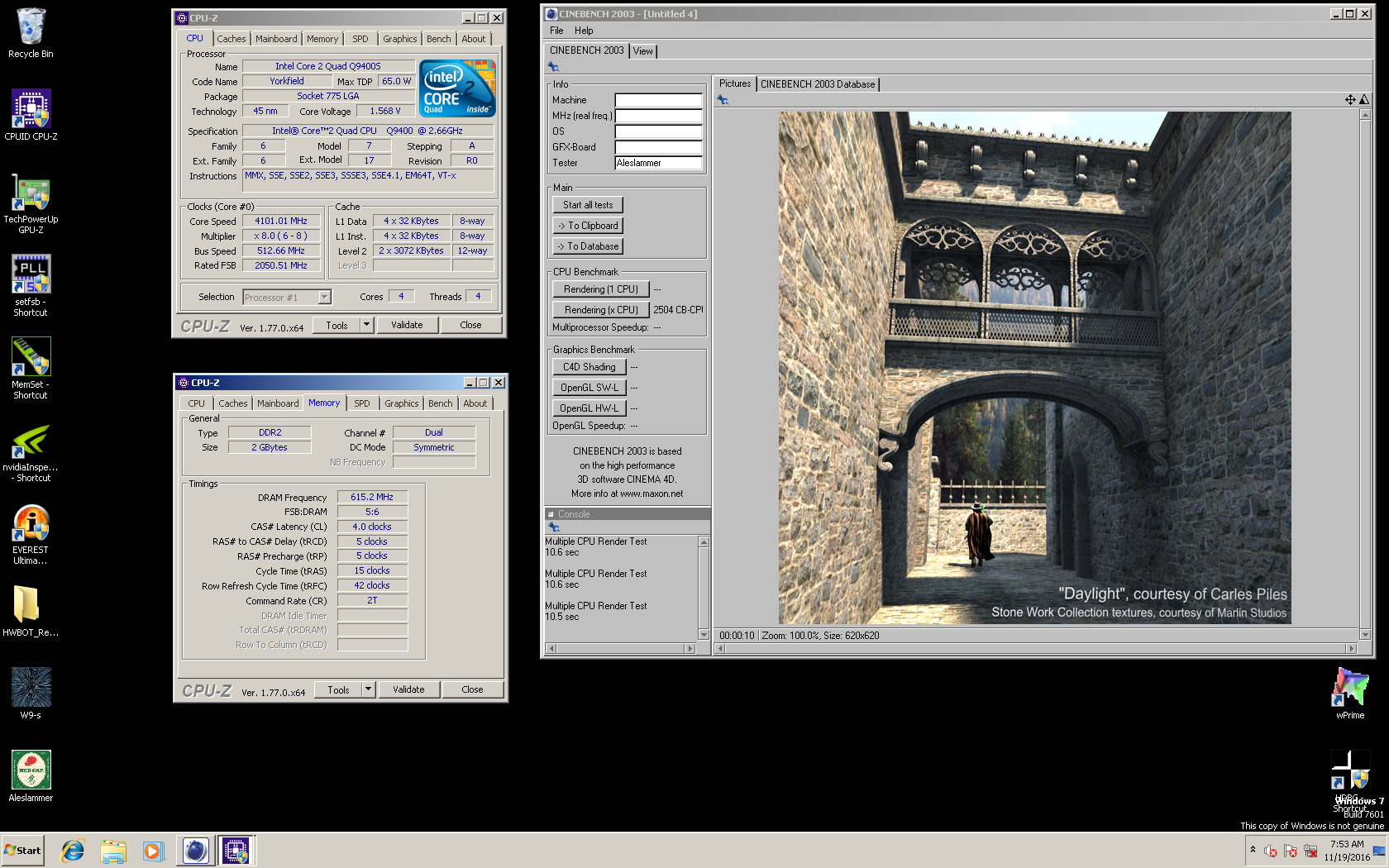Run the OpenGL SW-L benchmark
This screenshot has height=868, width=1389.
(x=589, y=388)
